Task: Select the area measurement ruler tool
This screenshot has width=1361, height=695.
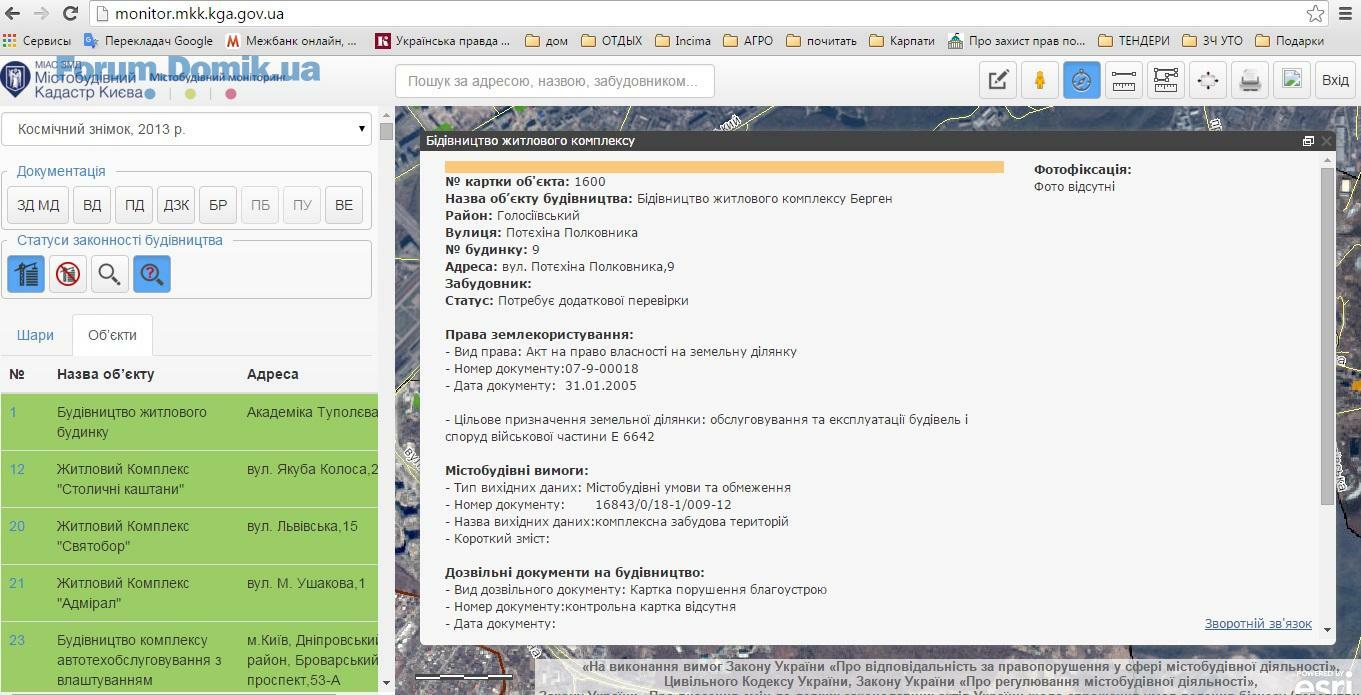Action: pos(1165,80)
